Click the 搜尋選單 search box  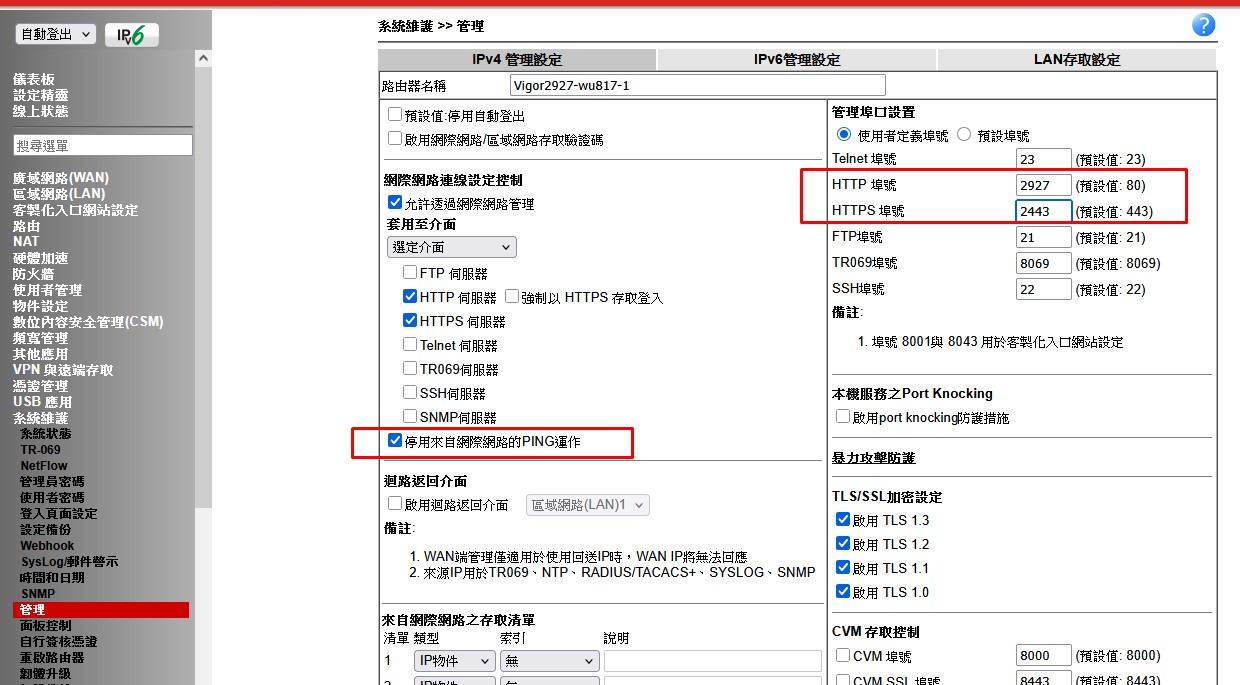coord(102,146)
